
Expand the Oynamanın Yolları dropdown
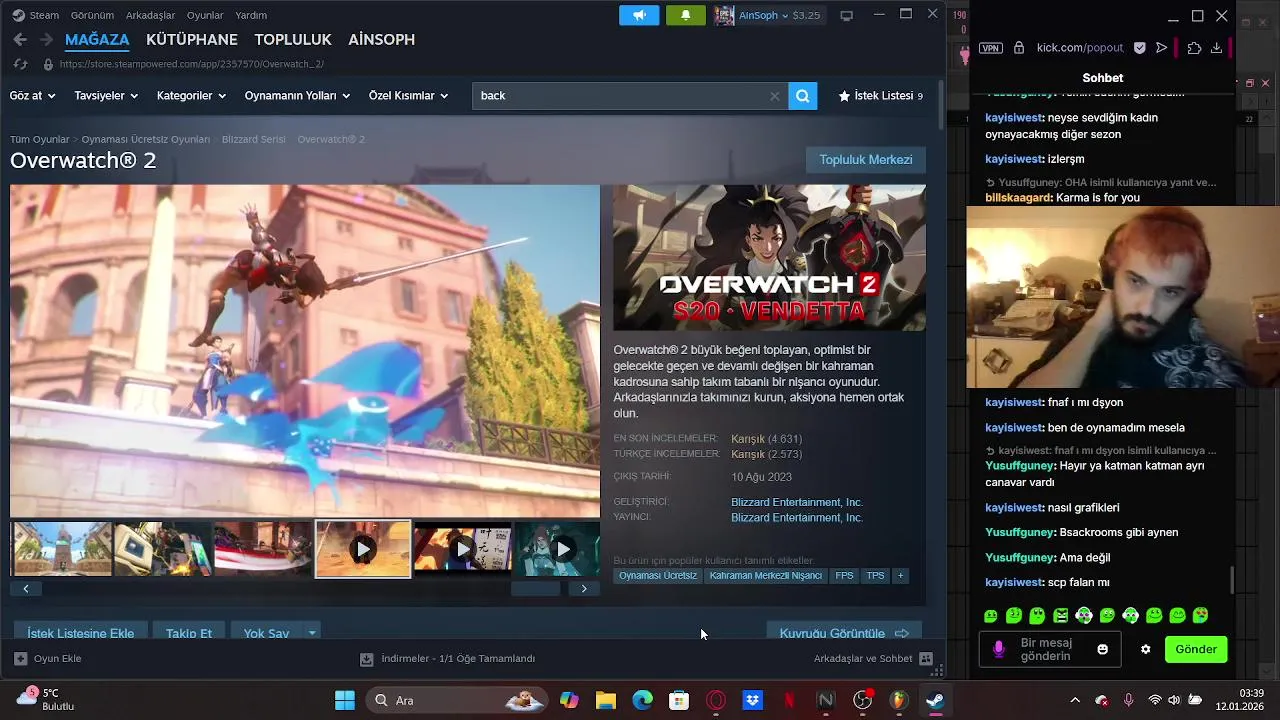pos(297,96)
